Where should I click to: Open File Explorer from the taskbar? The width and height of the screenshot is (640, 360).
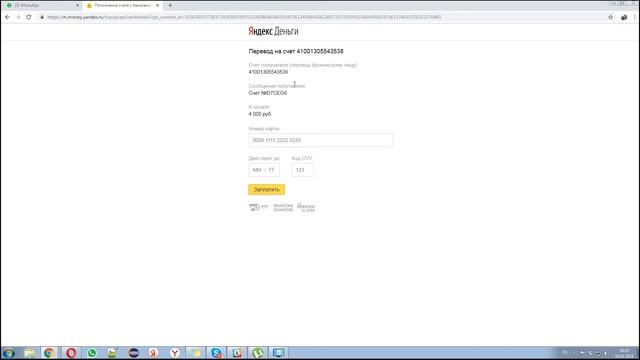coord(29,353)
